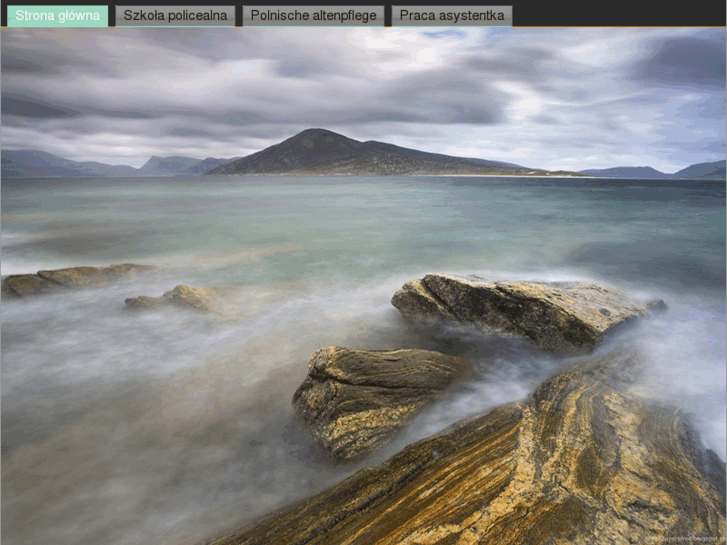The height and width of the screenshot is (545, 727).
Task: Go to the Szkoła policealna page
Action: [175, 16]
